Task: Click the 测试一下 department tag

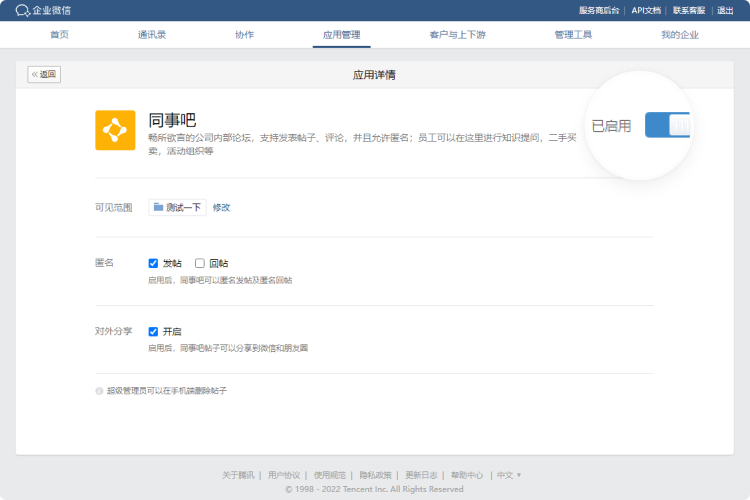Action: (177, 207)
